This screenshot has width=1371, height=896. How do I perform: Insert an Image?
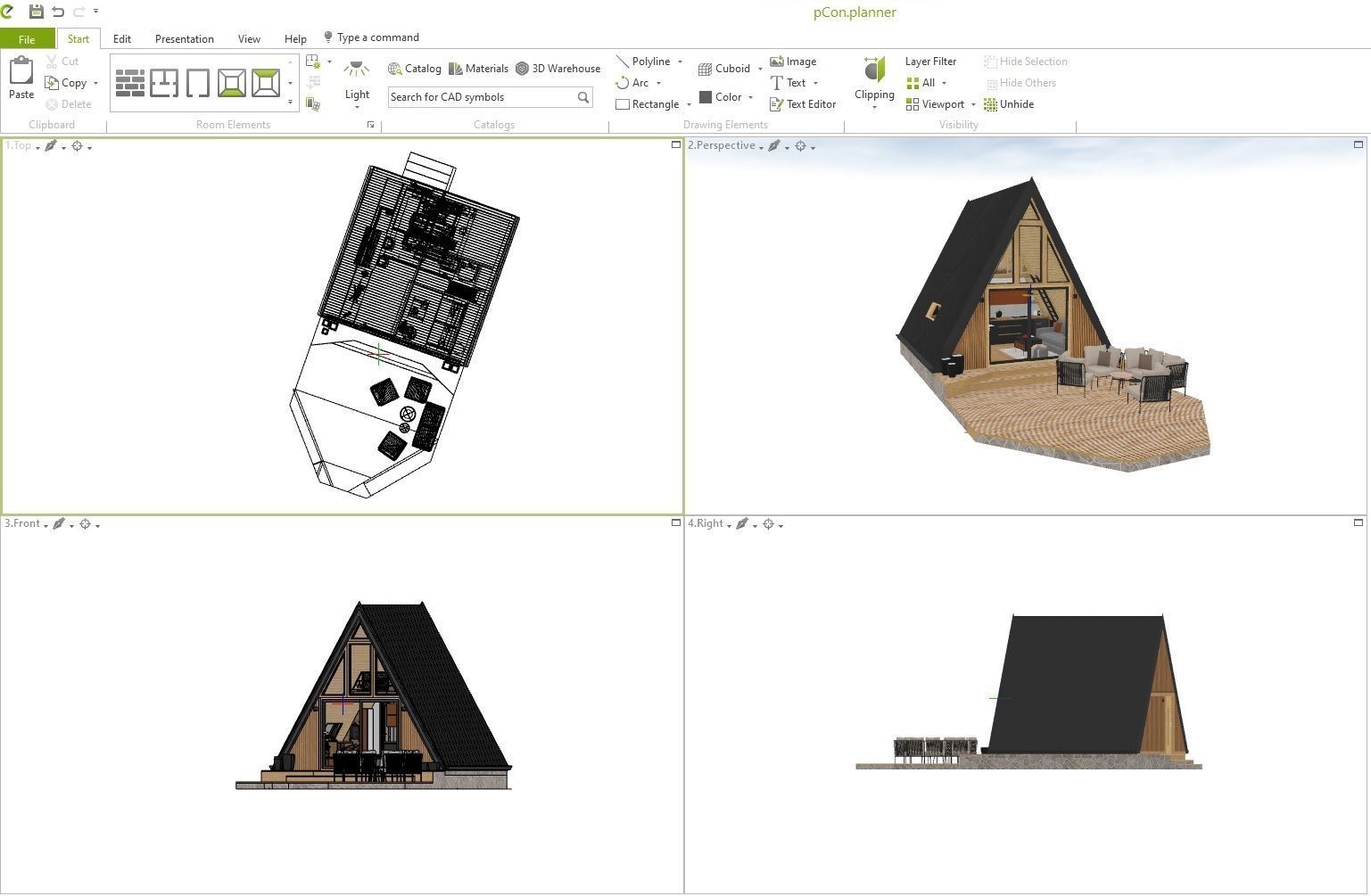tap(793, 62)
